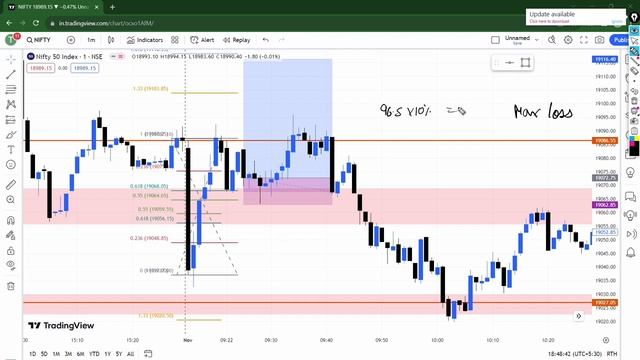Open the ideas lightbulb panel

click(x=631, y=172)
